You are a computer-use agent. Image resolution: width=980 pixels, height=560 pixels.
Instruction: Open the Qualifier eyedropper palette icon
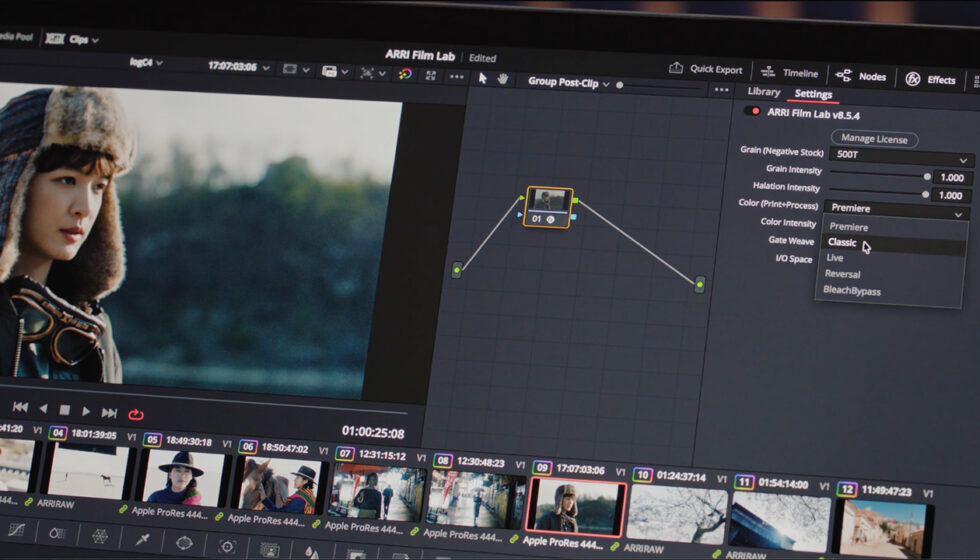point(142,539)
